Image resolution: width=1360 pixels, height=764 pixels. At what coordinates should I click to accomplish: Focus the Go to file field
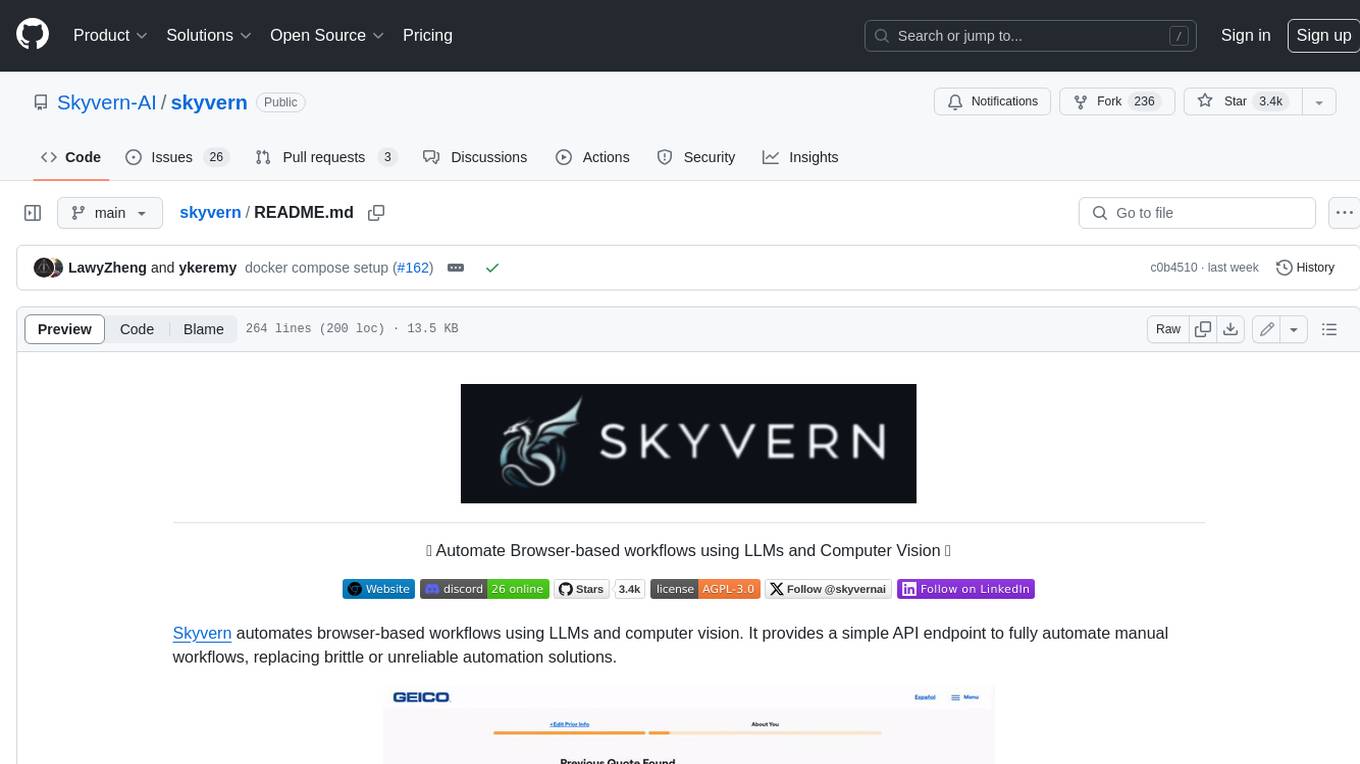pos(1197,213)
